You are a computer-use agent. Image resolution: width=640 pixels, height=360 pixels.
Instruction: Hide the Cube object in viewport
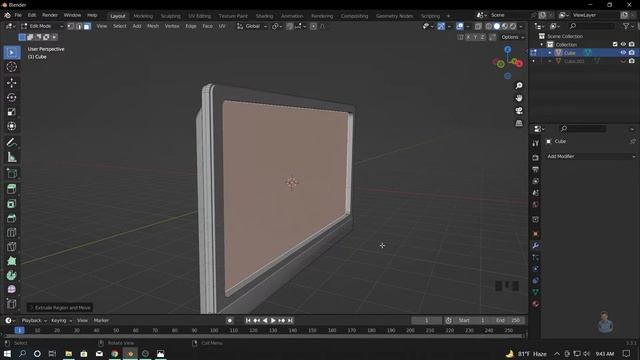[x=623, y=53]
